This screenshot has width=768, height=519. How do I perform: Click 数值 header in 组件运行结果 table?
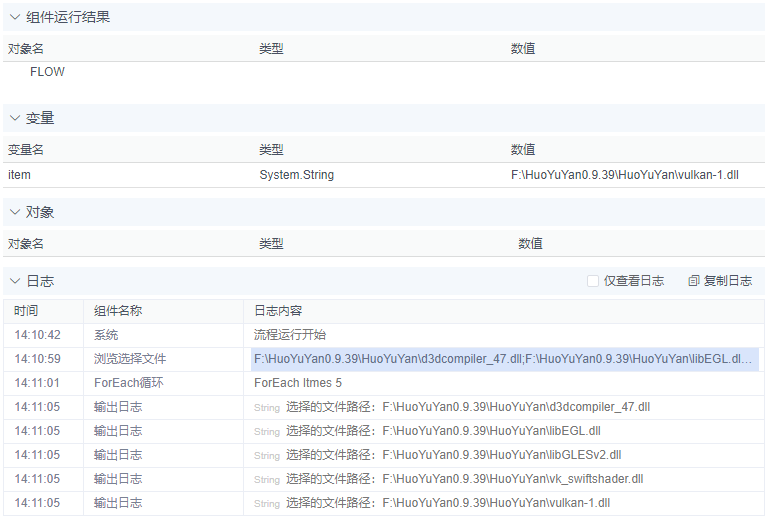tap(523, 48)
